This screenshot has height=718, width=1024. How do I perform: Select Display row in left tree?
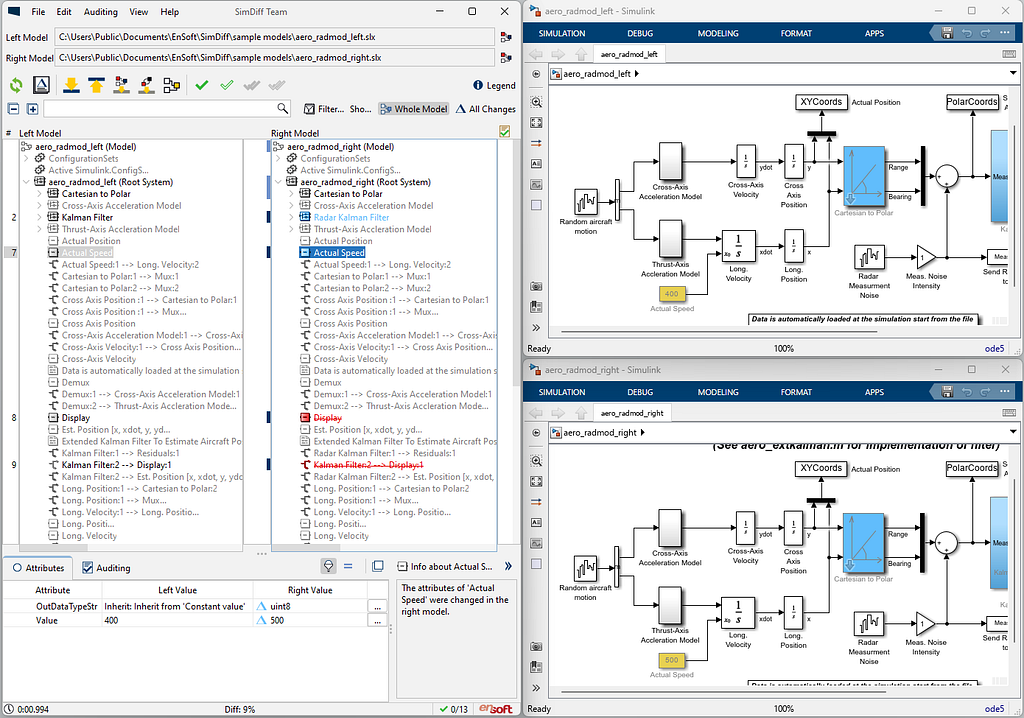pyautogui.click(x=76, y=418)
